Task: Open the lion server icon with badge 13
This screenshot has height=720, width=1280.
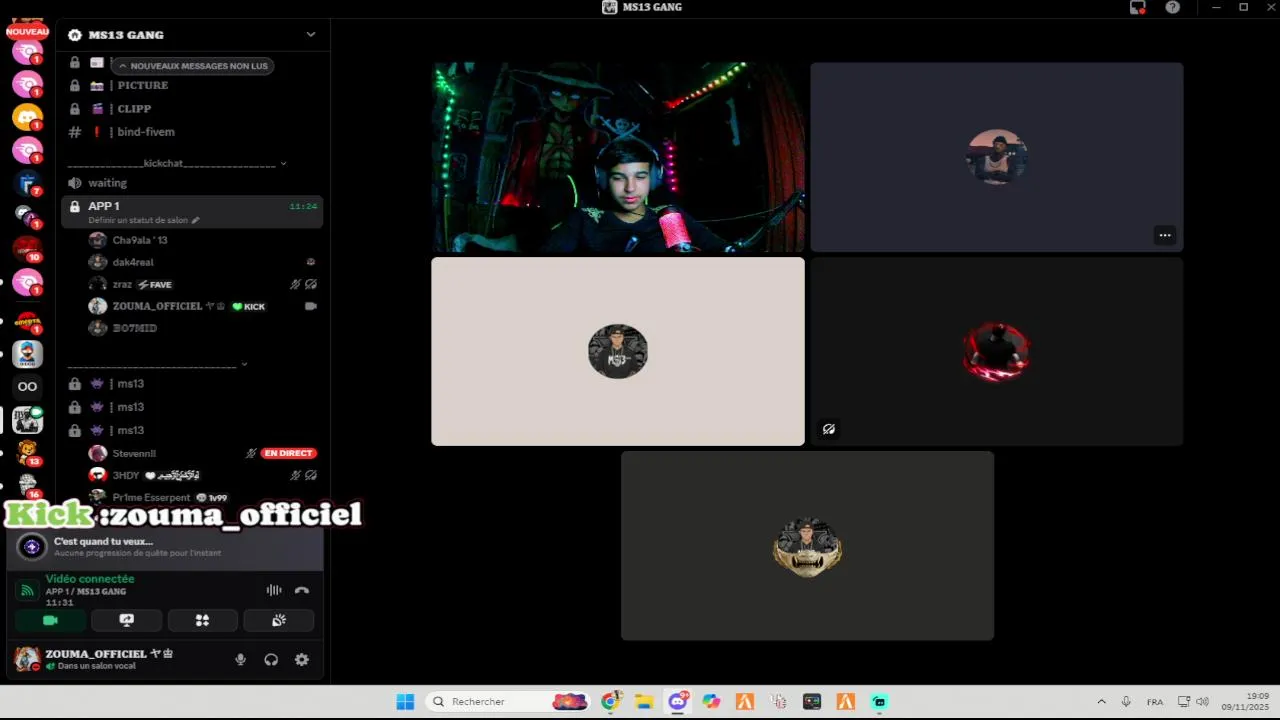Action: [27, 453]
